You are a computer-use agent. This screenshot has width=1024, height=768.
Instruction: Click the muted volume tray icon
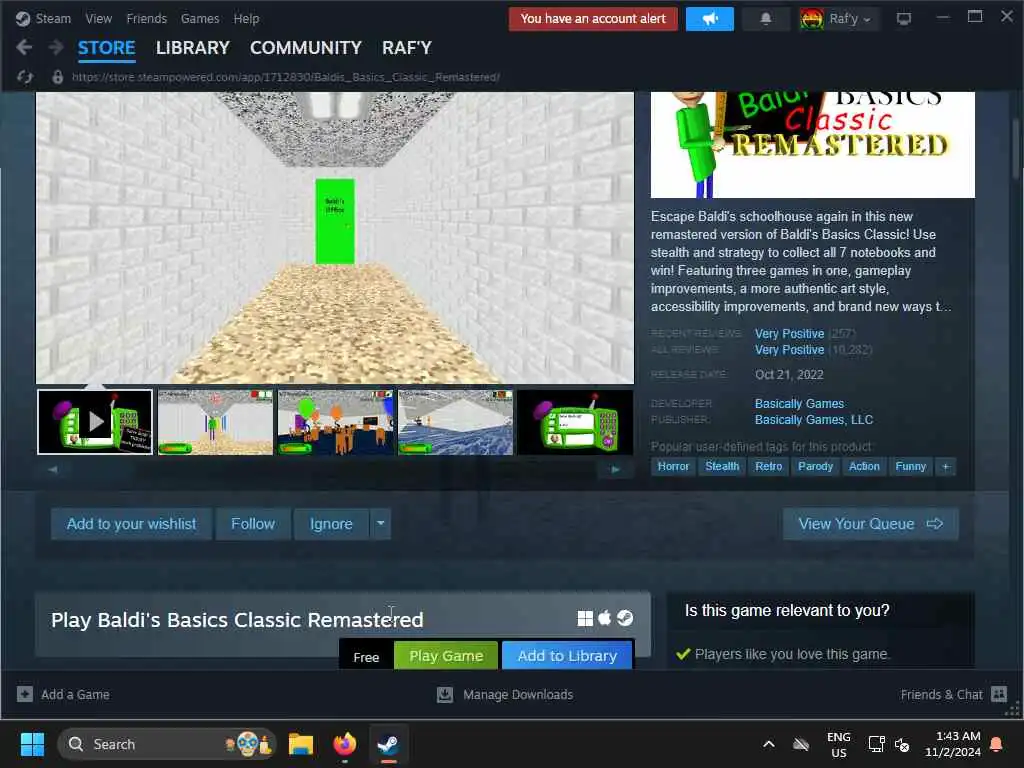(x=902, y=744)
